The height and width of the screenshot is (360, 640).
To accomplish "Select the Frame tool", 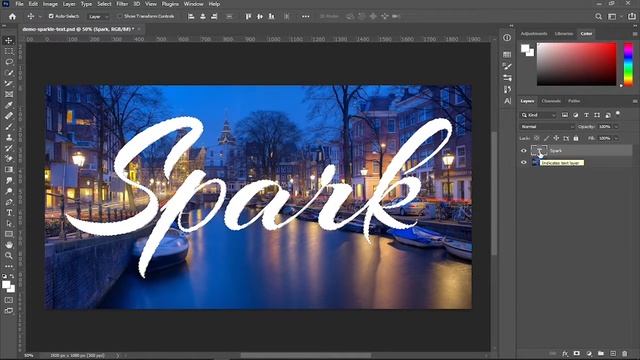I will tap(9, 94).
